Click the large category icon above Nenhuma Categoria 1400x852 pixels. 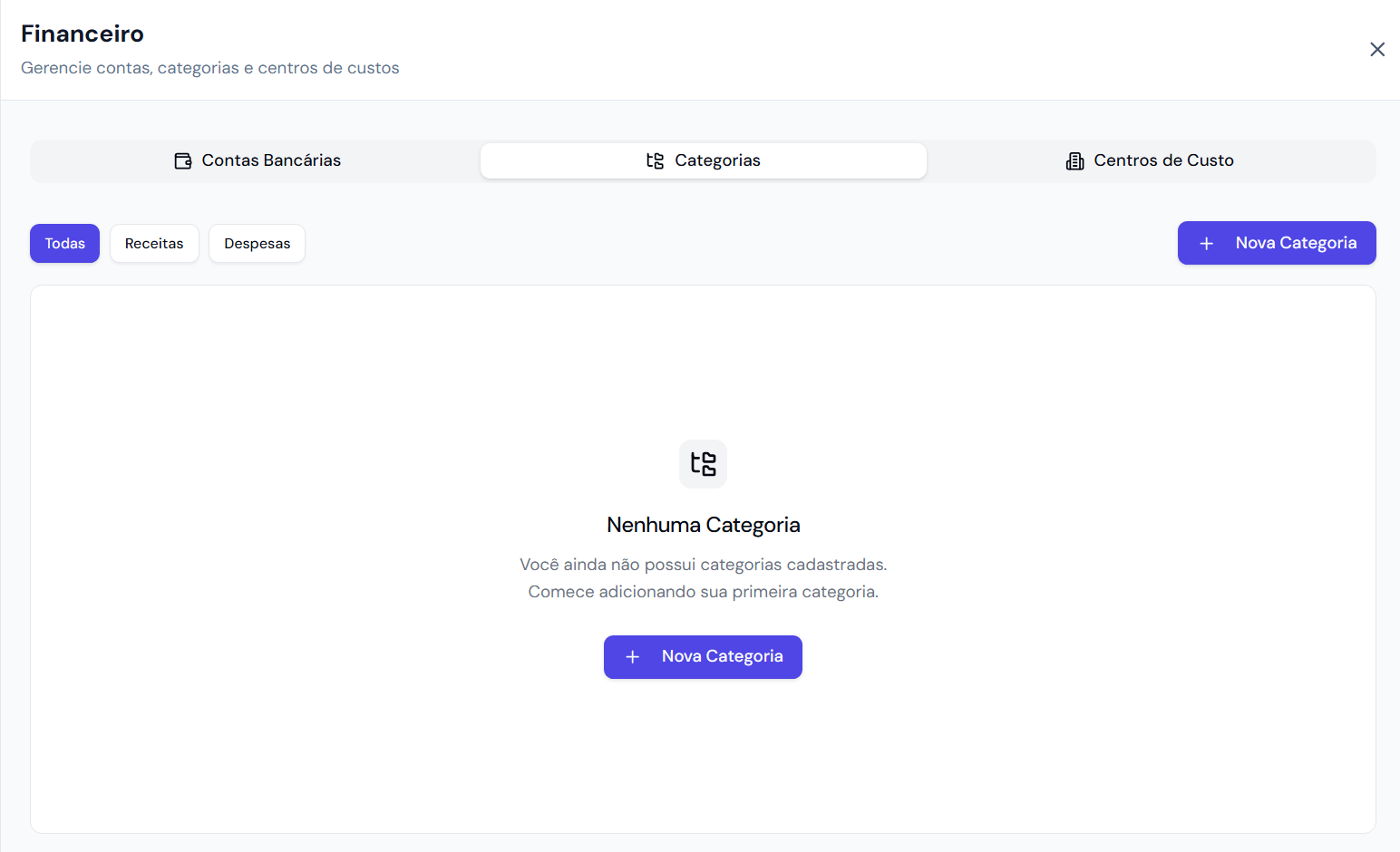tap(704, 464)
